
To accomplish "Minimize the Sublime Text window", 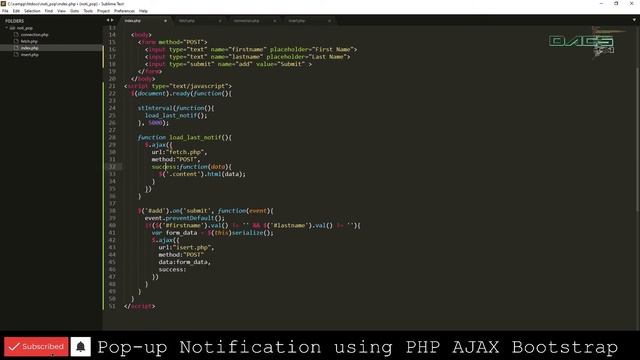I will 601,4.
